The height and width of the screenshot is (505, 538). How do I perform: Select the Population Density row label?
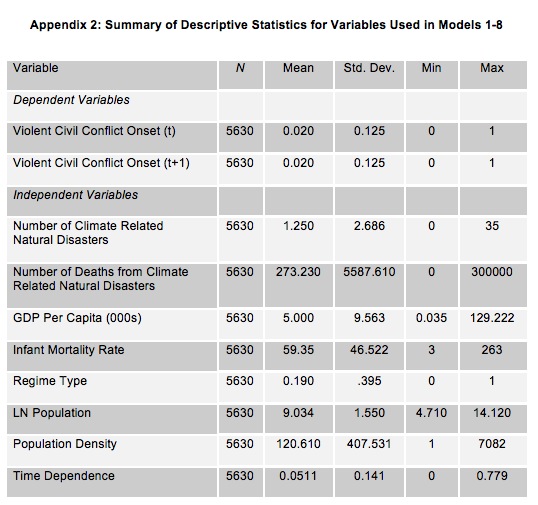(65, 444)
